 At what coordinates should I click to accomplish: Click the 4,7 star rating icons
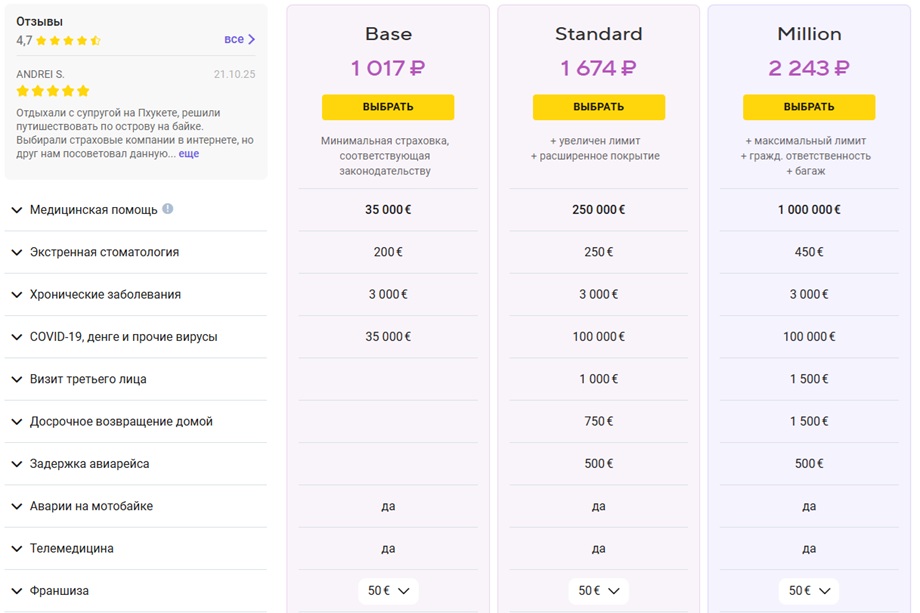(x=68, y=40)
